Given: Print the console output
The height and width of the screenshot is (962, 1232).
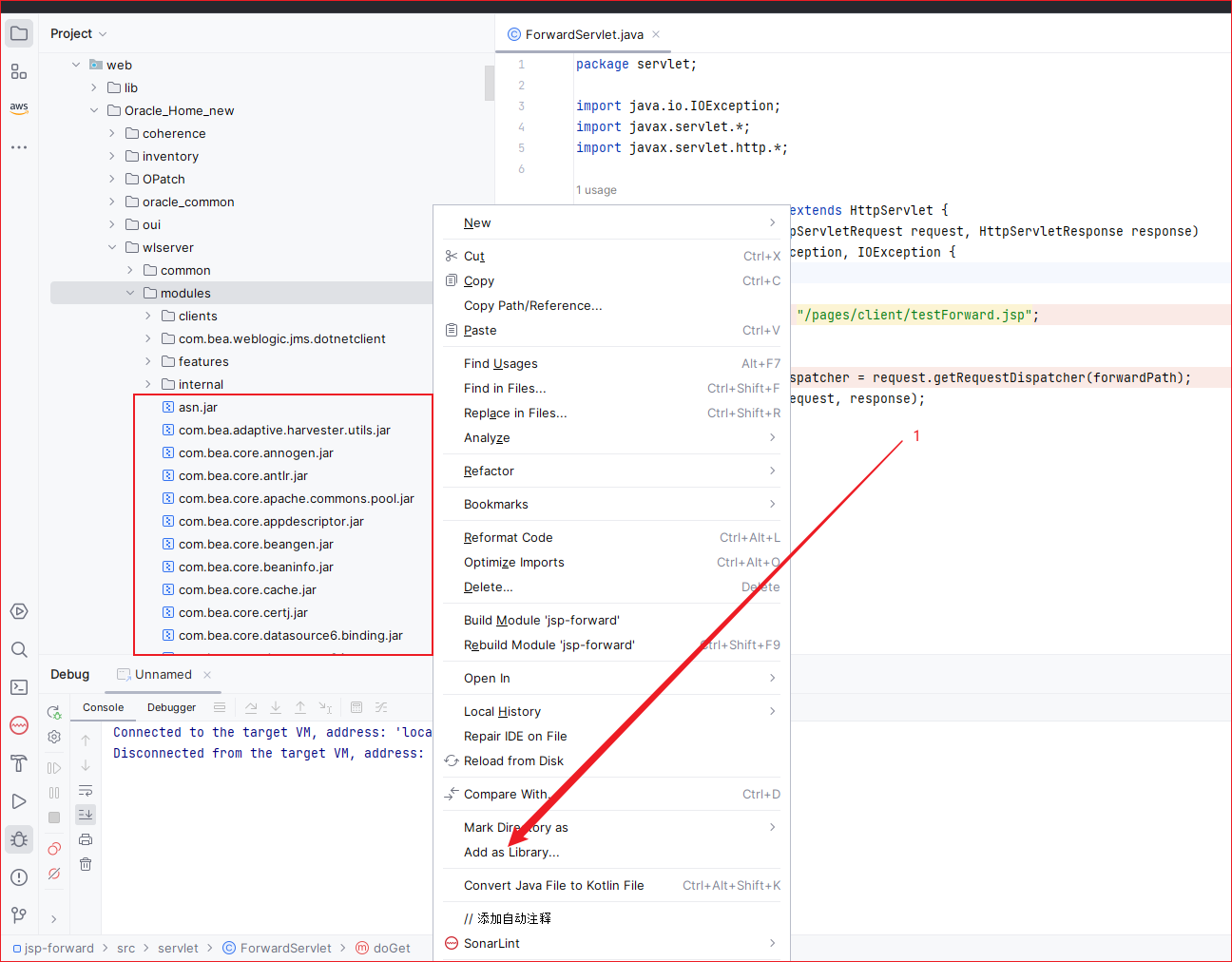Looking at the screenshot, I should (x=86, y=839).
